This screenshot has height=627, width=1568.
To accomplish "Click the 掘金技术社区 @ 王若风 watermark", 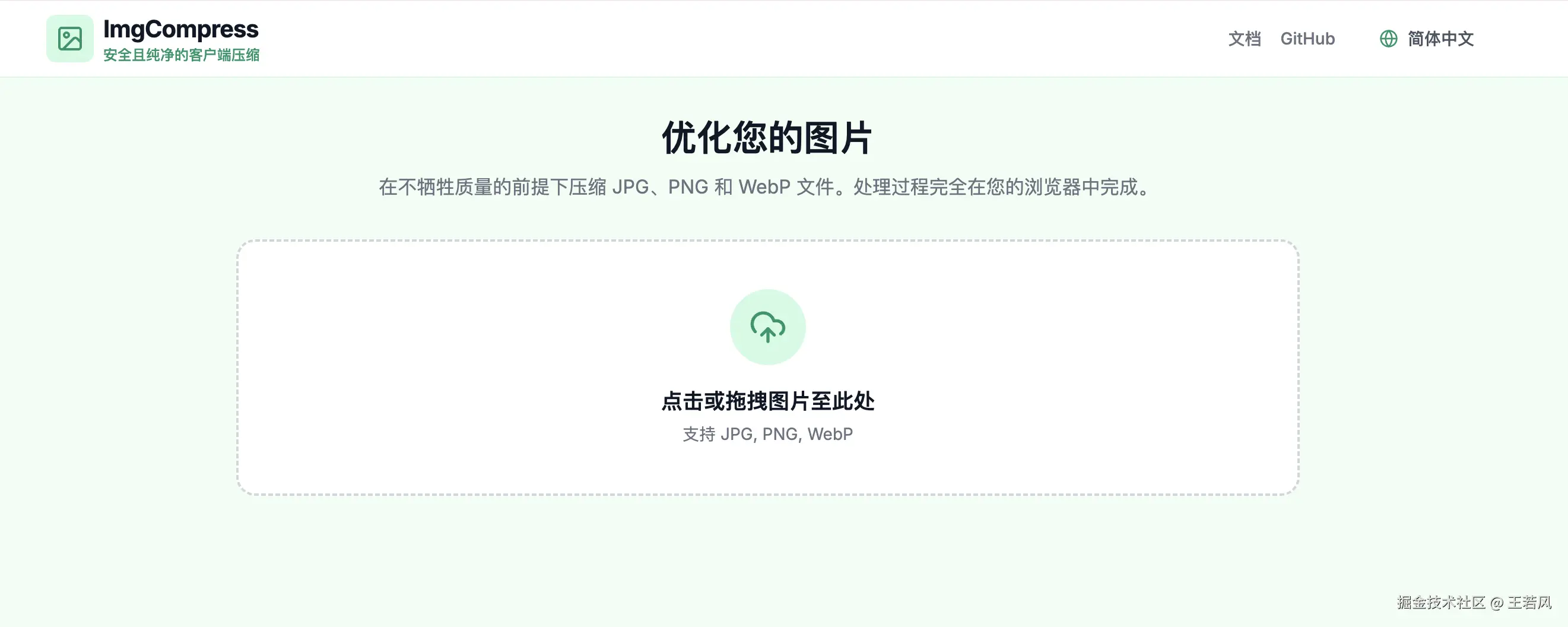I will pyautogui.click(x=1474, y=603).
